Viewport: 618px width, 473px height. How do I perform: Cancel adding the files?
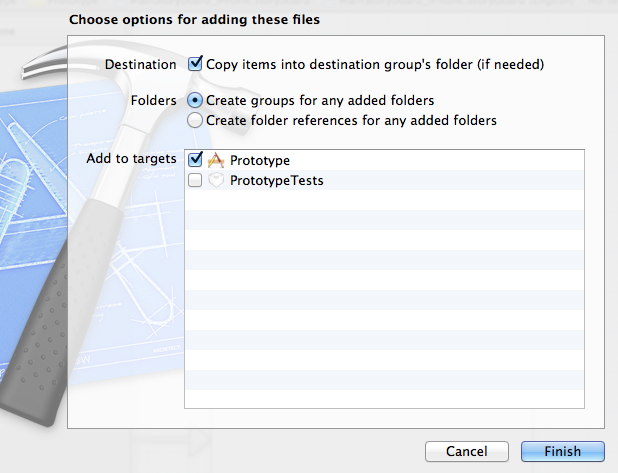pyautogui.click(x=467, y=451)
